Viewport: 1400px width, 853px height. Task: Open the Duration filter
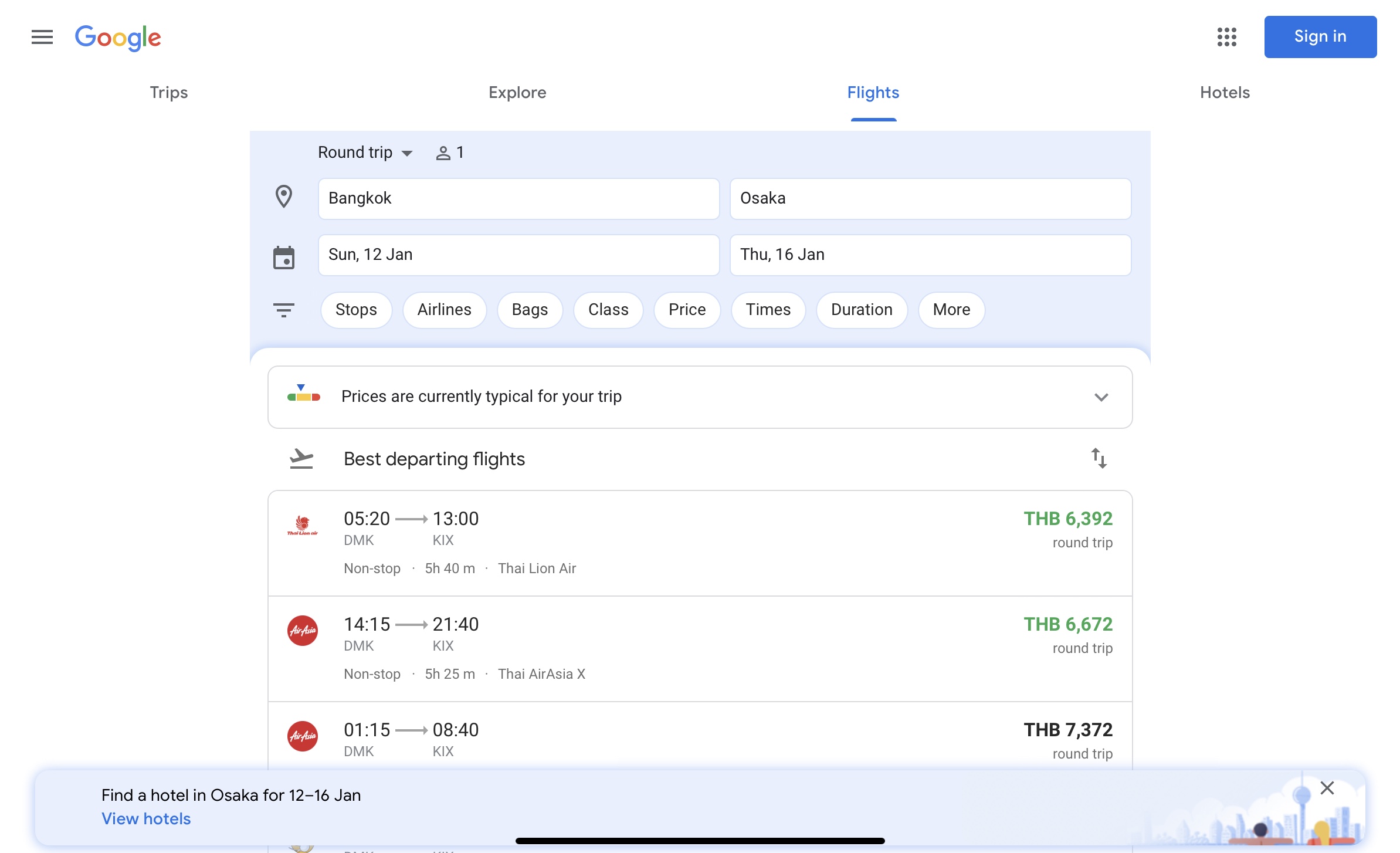tap(862, 310)
